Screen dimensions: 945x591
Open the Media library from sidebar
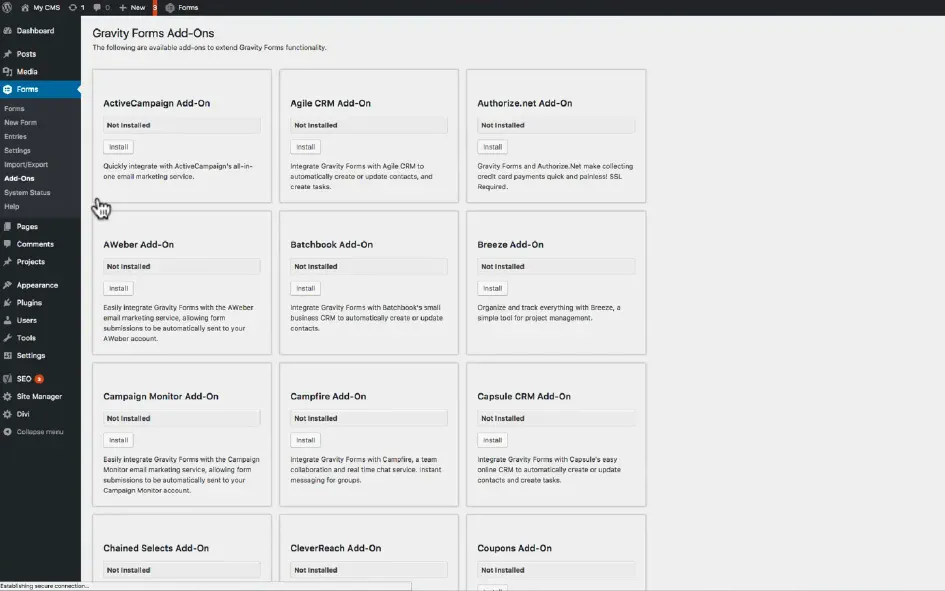[27, 72]
